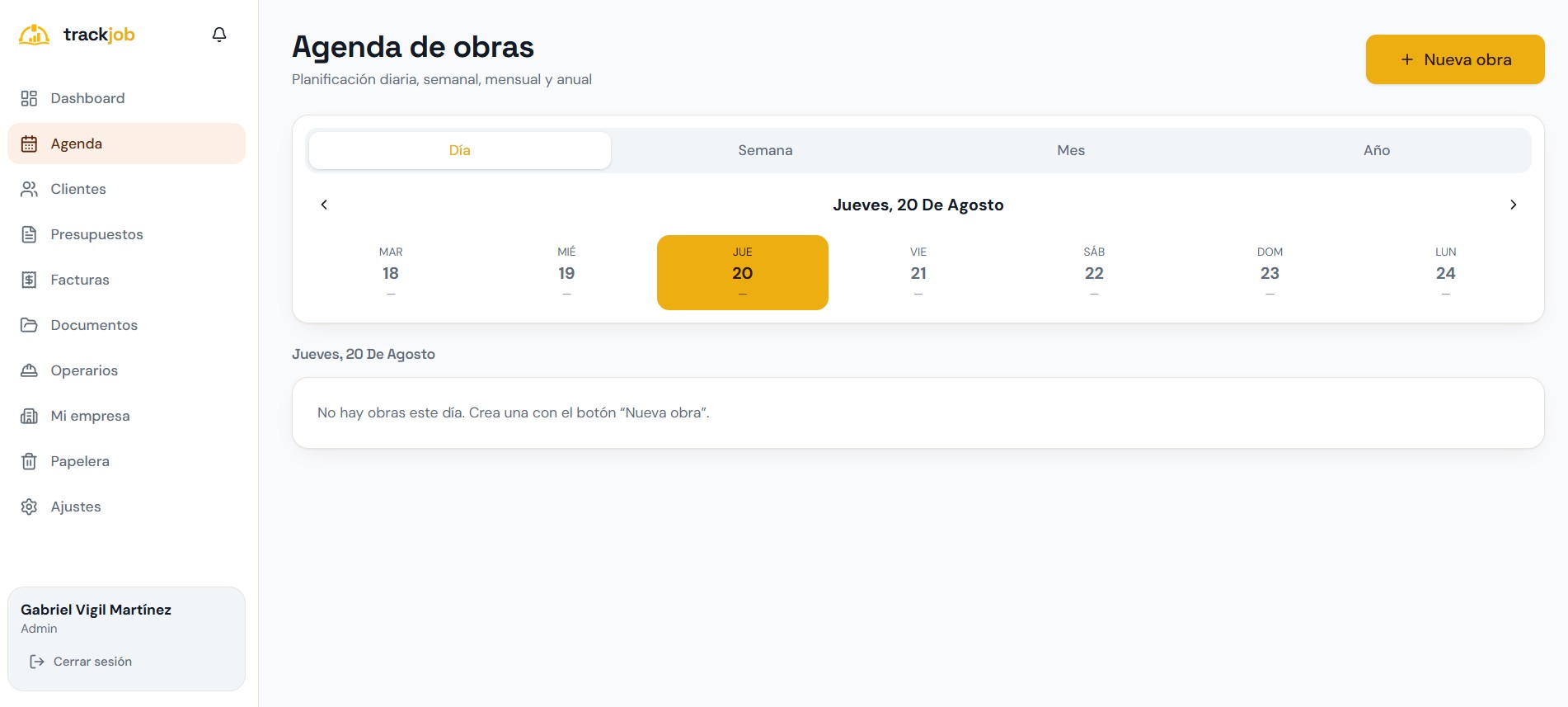This screenshot has height=707, width=1568.
Task: Go to next day with right chevron
Action: coord(1513,205)
